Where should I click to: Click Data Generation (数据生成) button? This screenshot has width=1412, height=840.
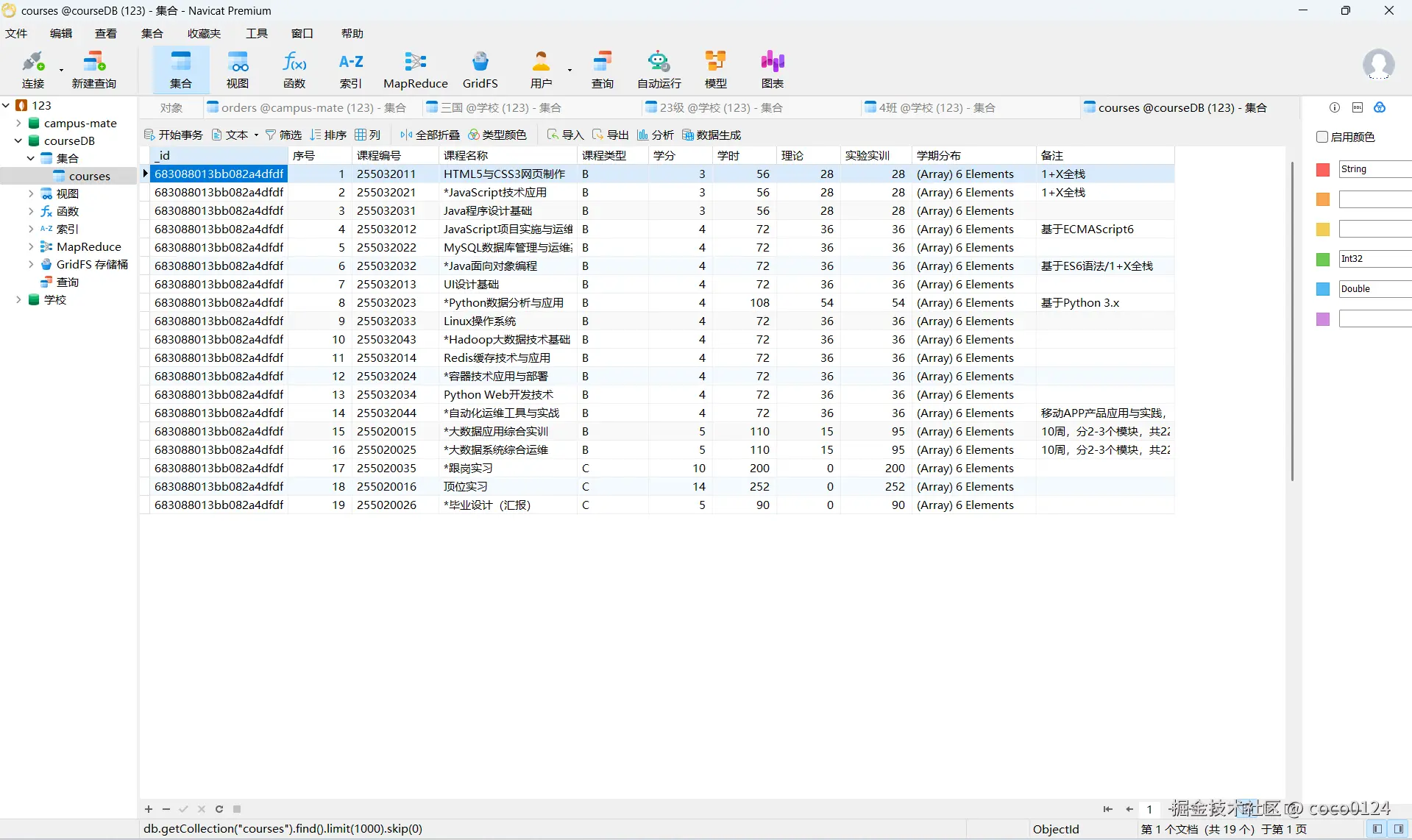(712, 135)
